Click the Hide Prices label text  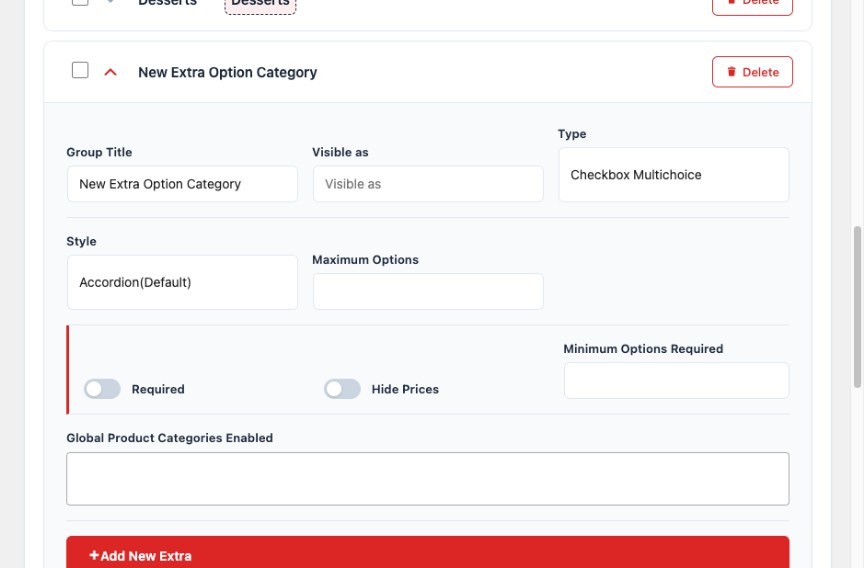tap(405, 389)
